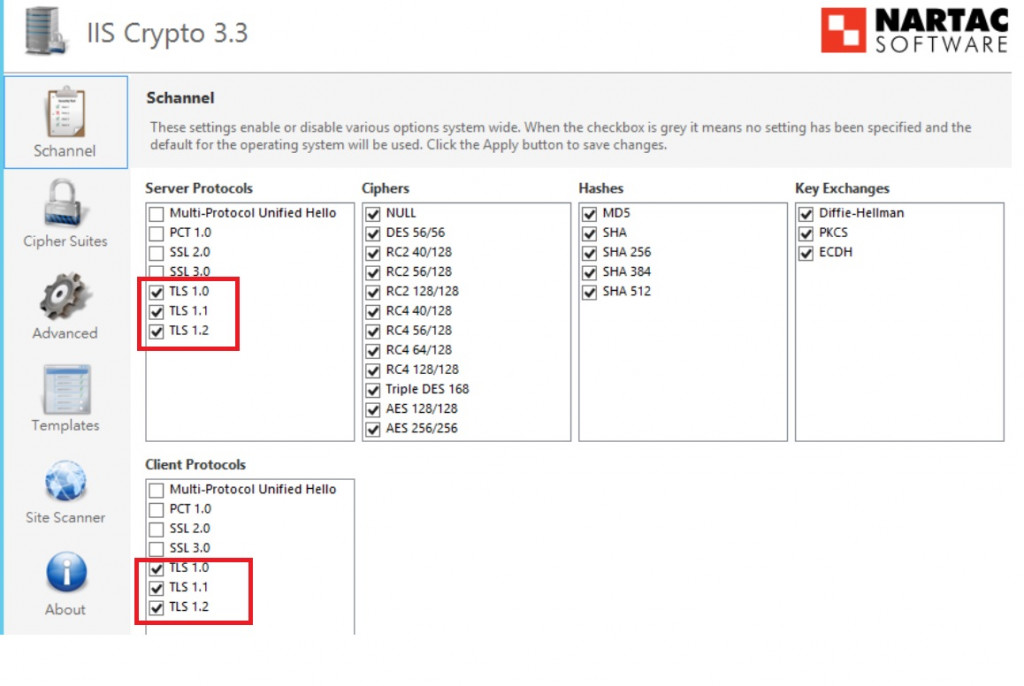Uncheck PKCS key exchange
Screen dimensions: 1024x686
806,233
